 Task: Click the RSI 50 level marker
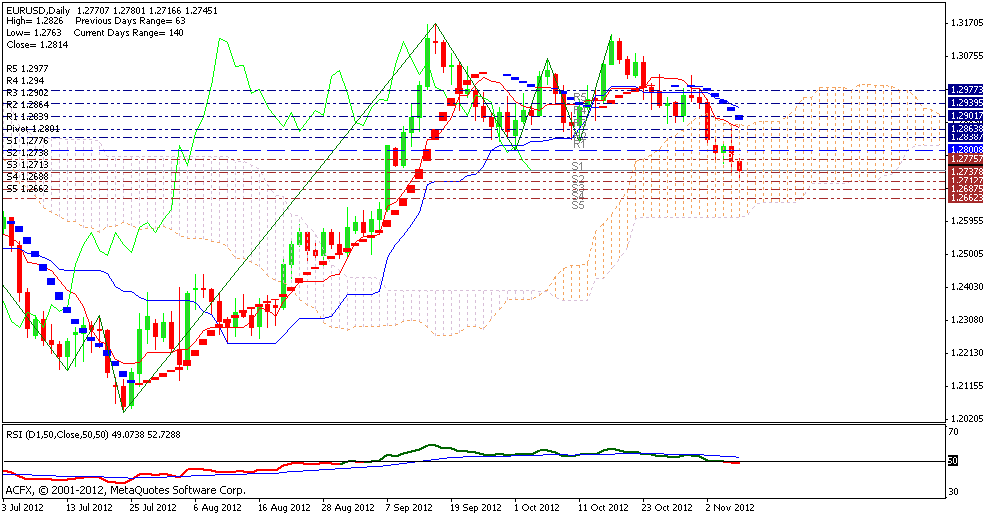pos(953,461)
